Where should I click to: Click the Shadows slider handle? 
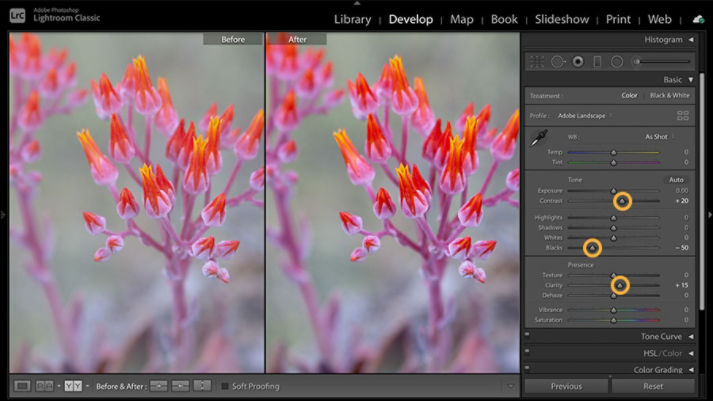[x=613, y=228]
